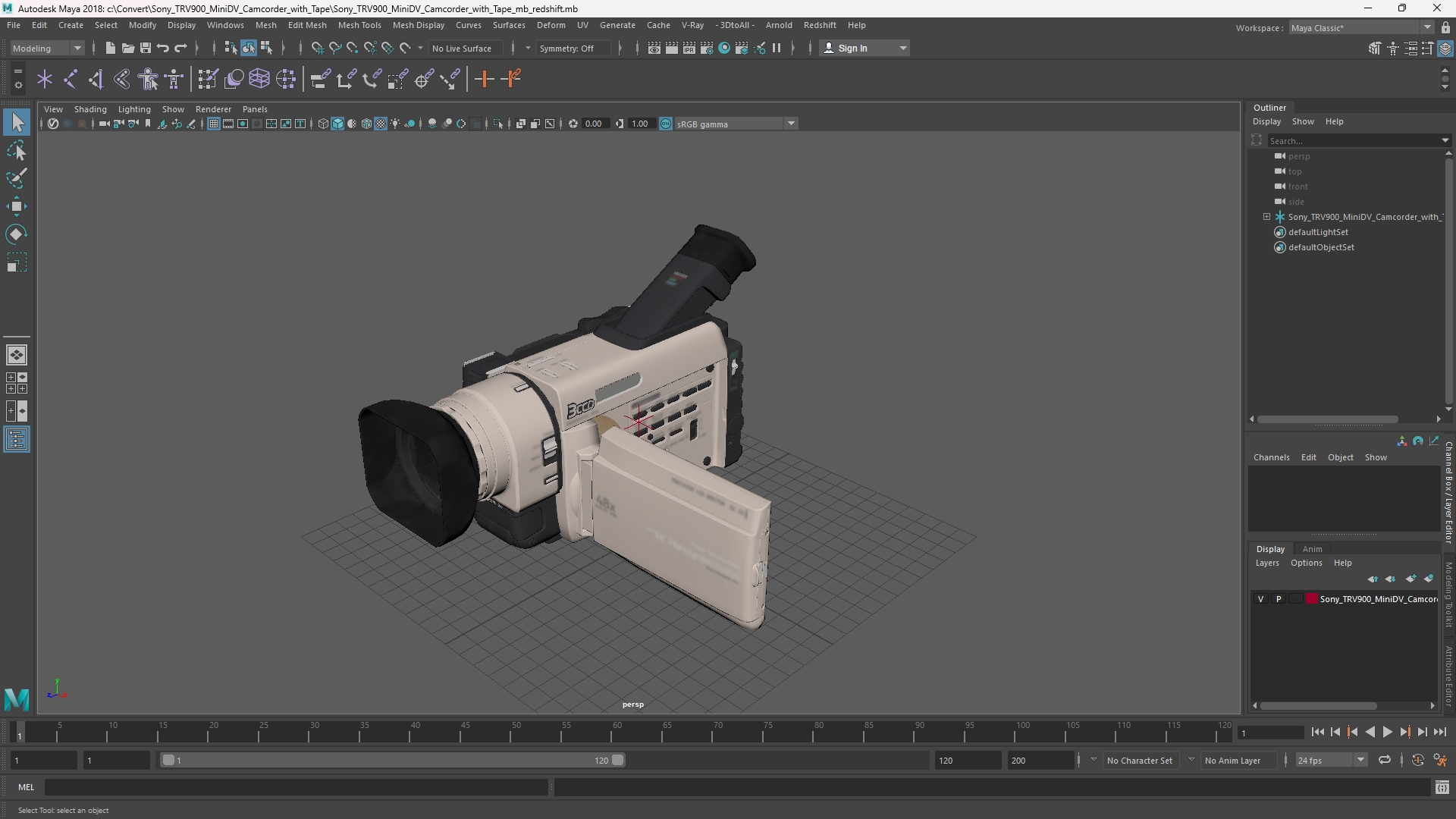1456x819 pixels.
Task: Open the No Character Set dropdown
Action: tap(1141, 760)
